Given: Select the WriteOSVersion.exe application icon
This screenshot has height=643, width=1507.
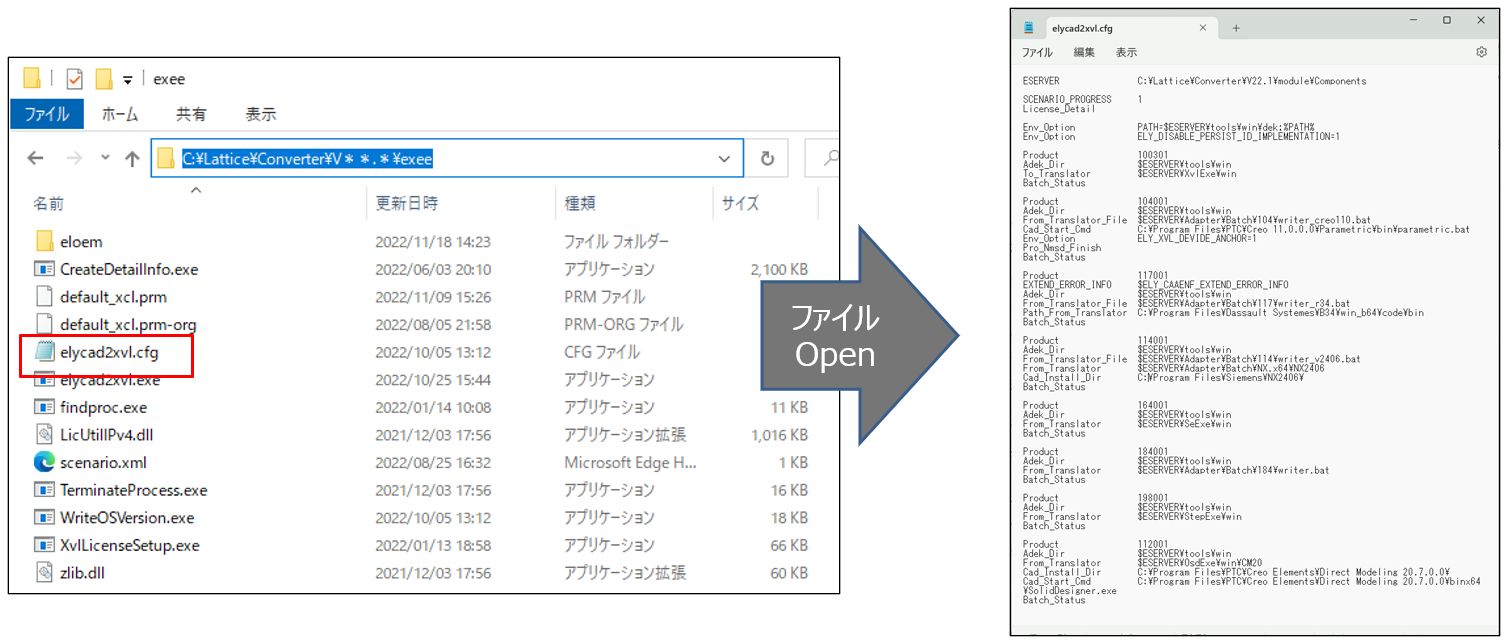Looking at the screenshot, I should pyautogui.click(x=44, y=518).
